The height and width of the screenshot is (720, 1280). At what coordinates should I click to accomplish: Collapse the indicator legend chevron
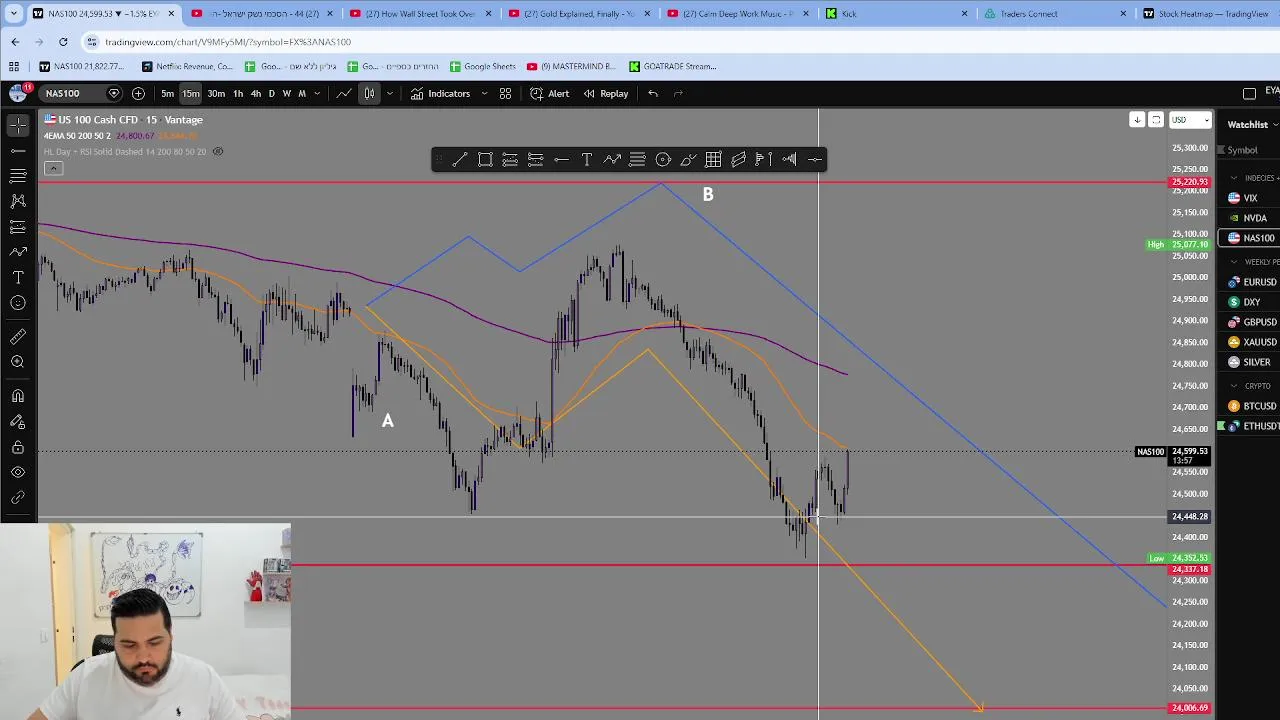tap(53, 168)
